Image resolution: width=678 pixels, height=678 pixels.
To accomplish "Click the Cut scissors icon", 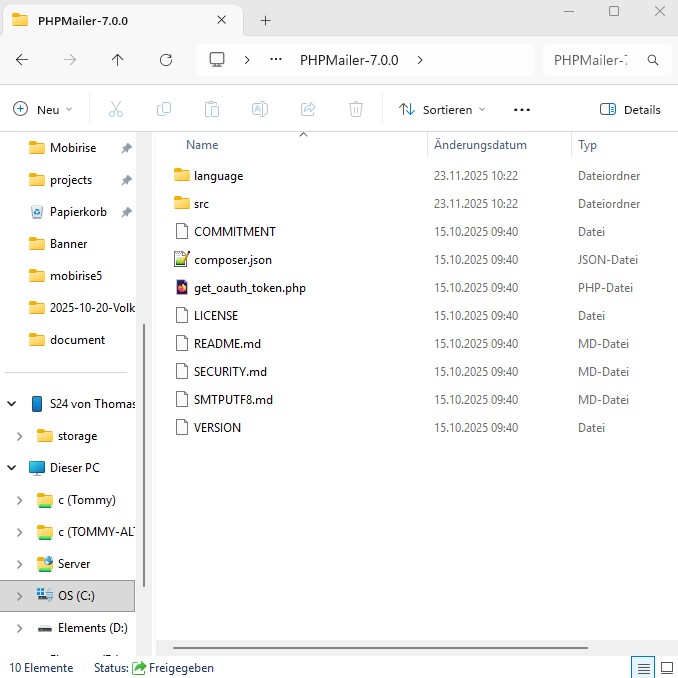I will coord(116,109).
